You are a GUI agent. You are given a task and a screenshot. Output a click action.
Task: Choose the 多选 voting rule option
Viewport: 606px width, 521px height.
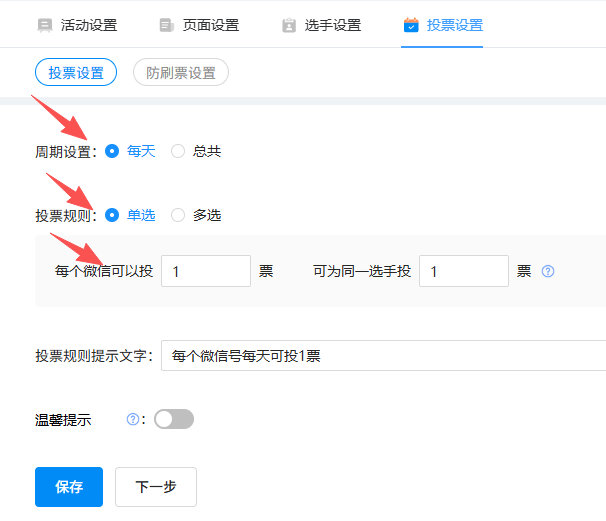tap(178, 214)
